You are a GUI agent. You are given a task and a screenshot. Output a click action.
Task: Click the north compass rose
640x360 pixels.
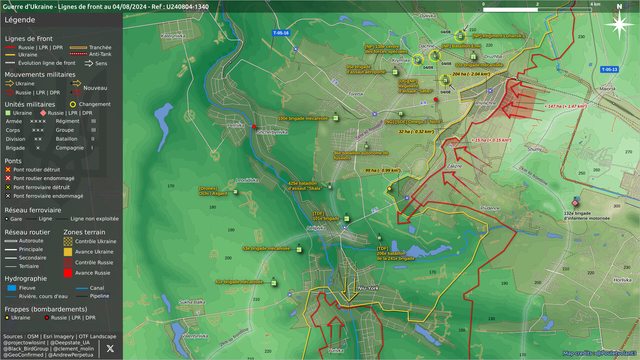tap(619, 23)
